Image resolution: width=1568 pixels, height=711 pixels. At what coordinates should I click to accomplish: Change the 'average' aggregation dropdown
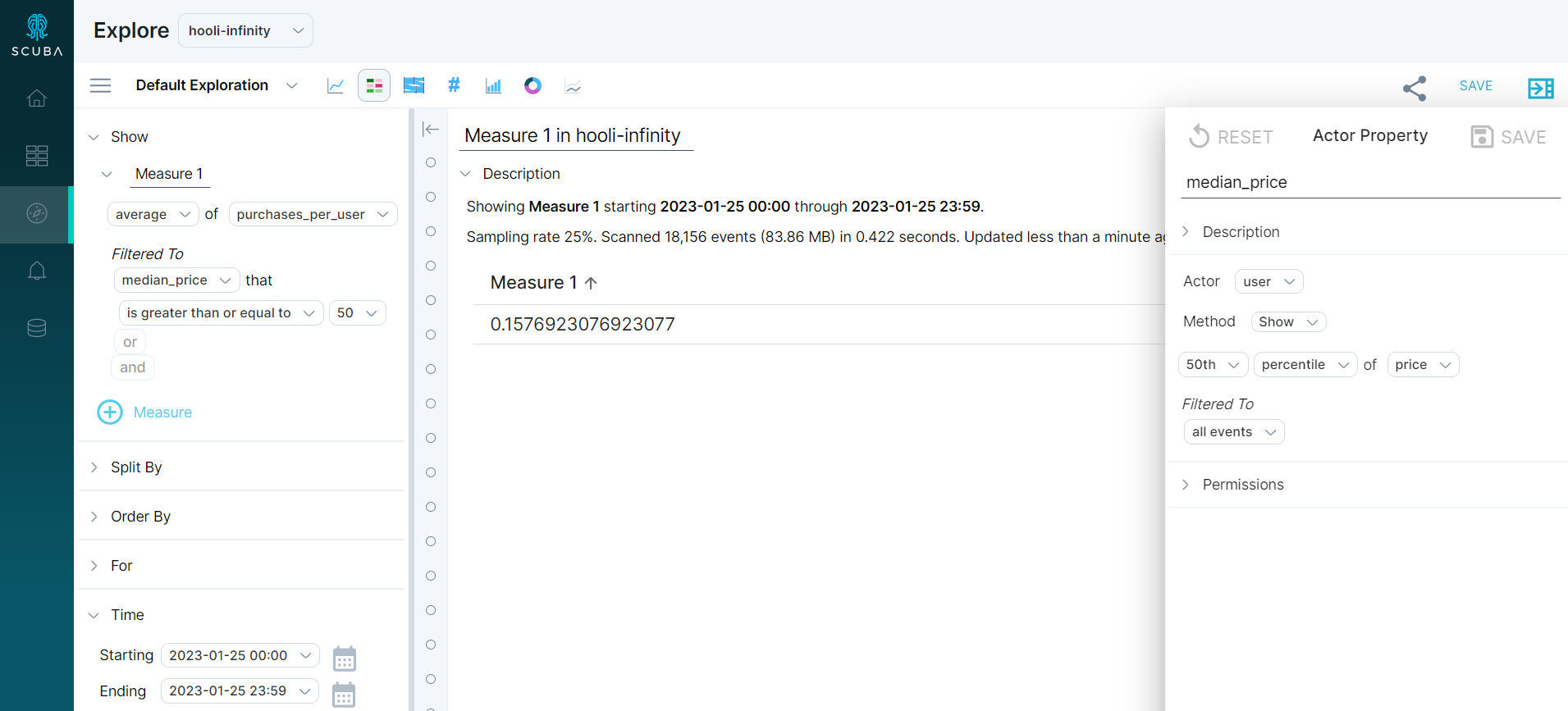pos(153,214)
